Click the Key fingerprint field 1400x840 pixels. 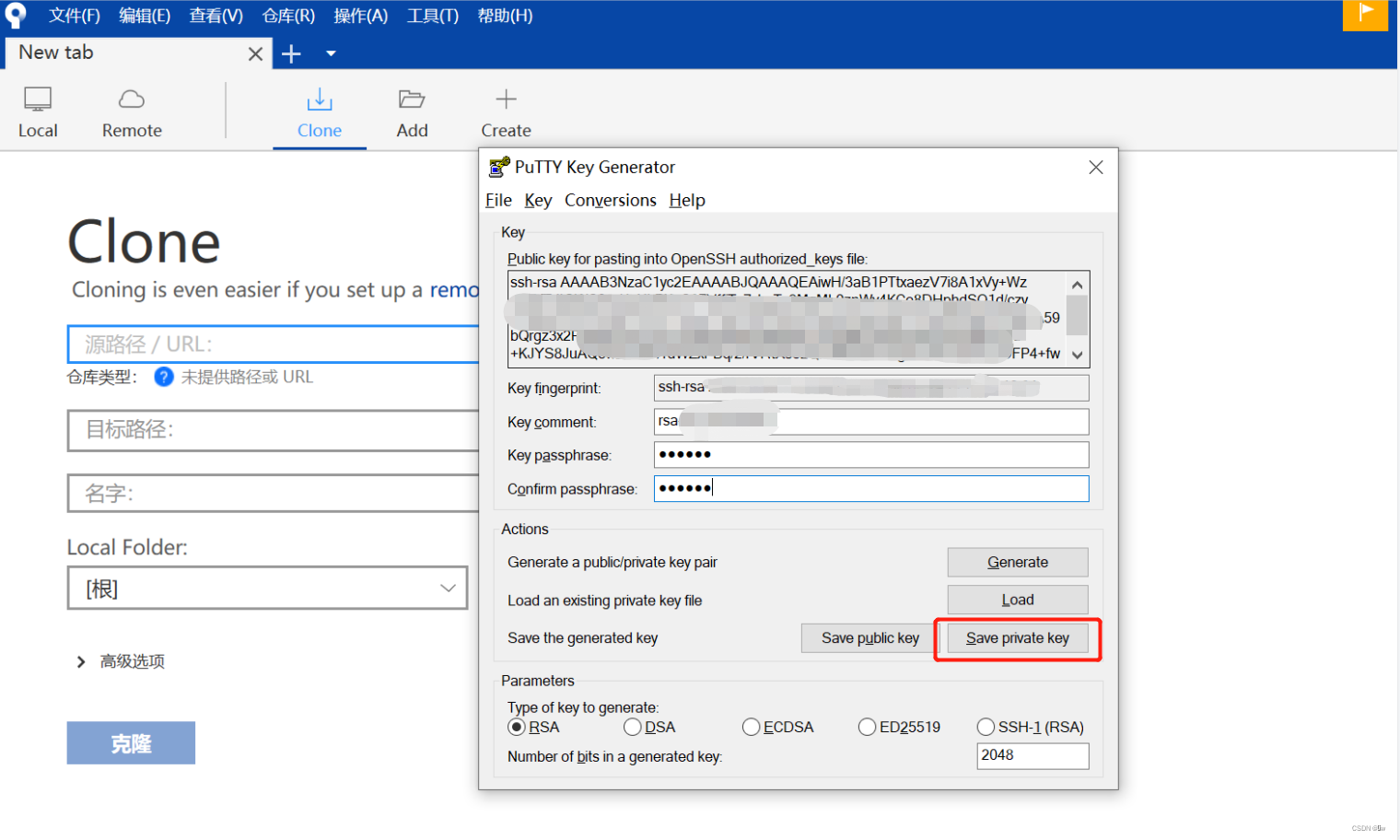[871, 388]
